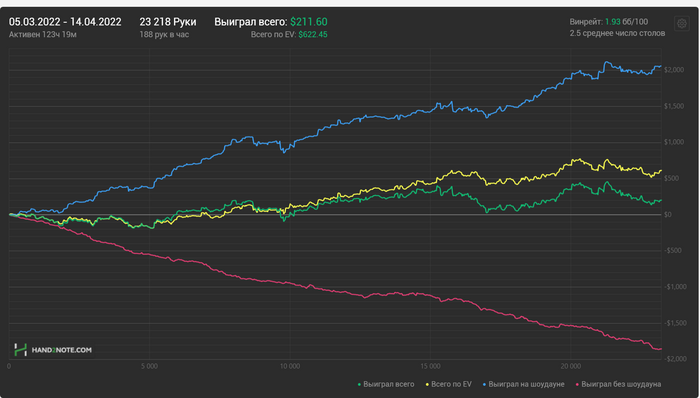Toggle the 'Выиграл на шоудауне' legend series

tap(523, 384)
